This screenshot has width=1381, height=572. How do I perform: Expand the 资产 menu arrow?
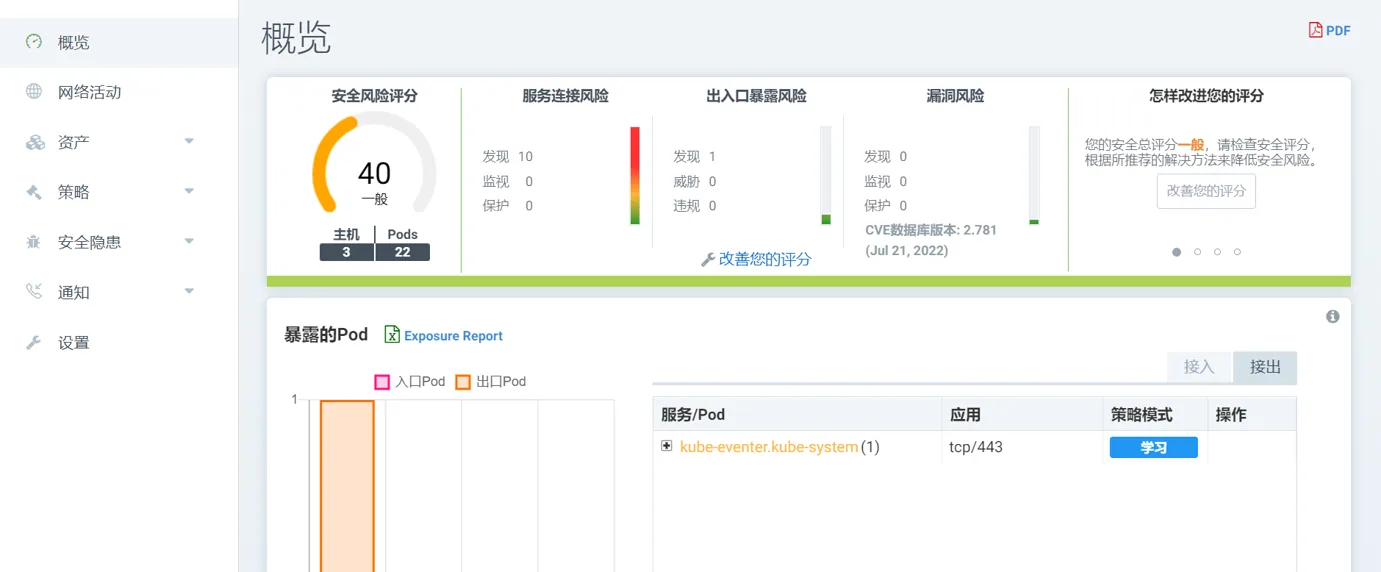(x=189, y=141)
